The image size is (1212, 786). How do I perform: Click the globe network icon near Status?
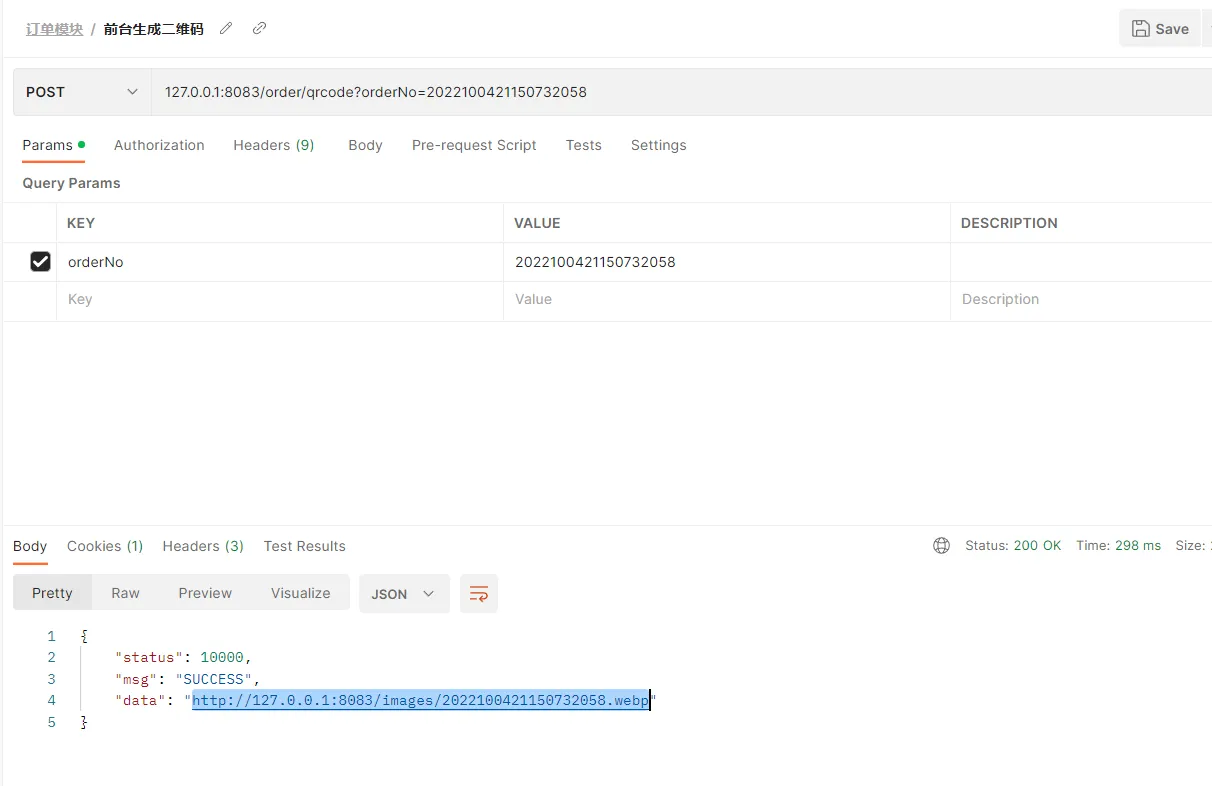point(941,546)
